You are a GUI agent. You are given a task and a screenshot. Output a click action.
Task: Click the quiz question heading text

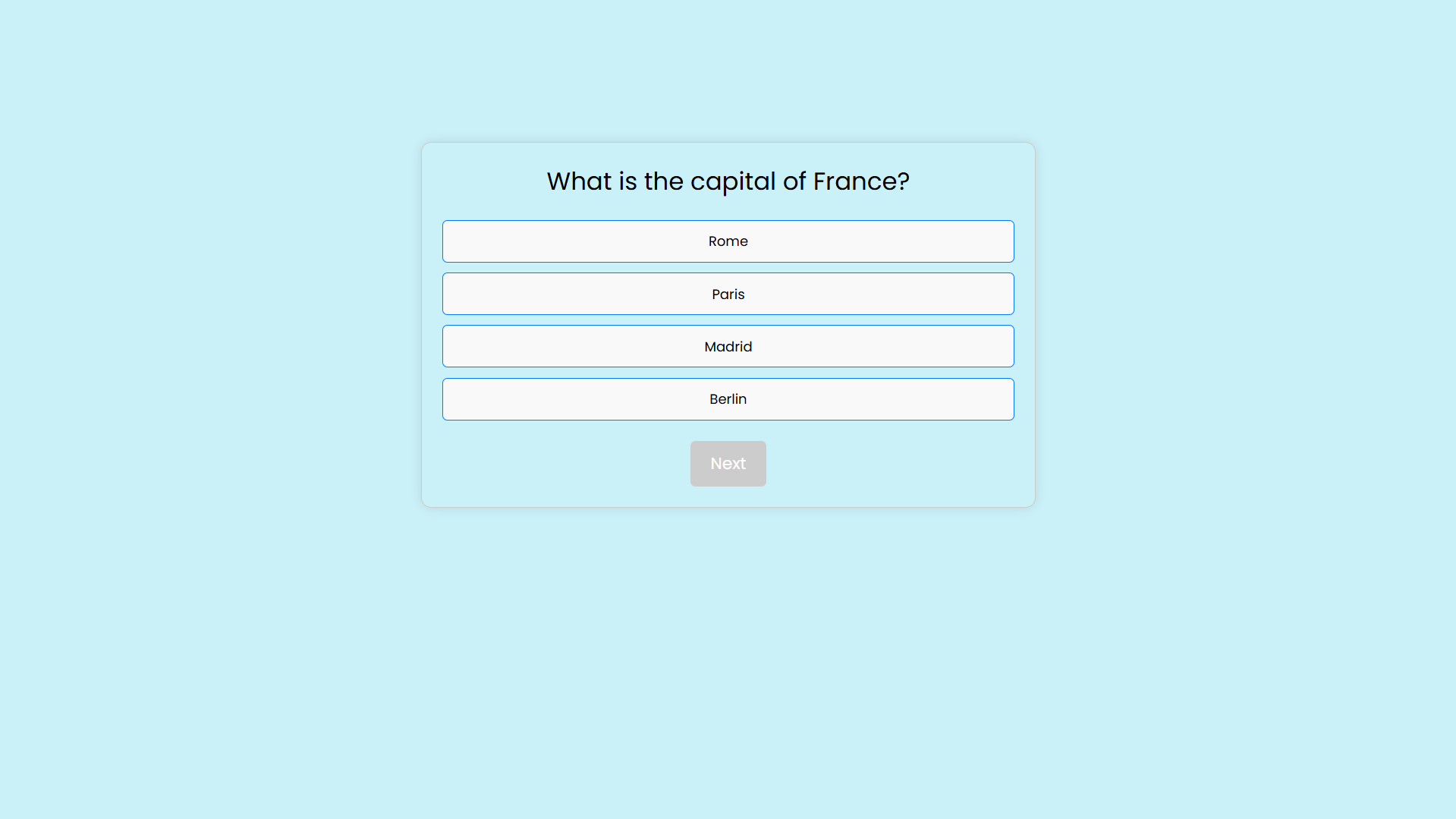(728, 181)
